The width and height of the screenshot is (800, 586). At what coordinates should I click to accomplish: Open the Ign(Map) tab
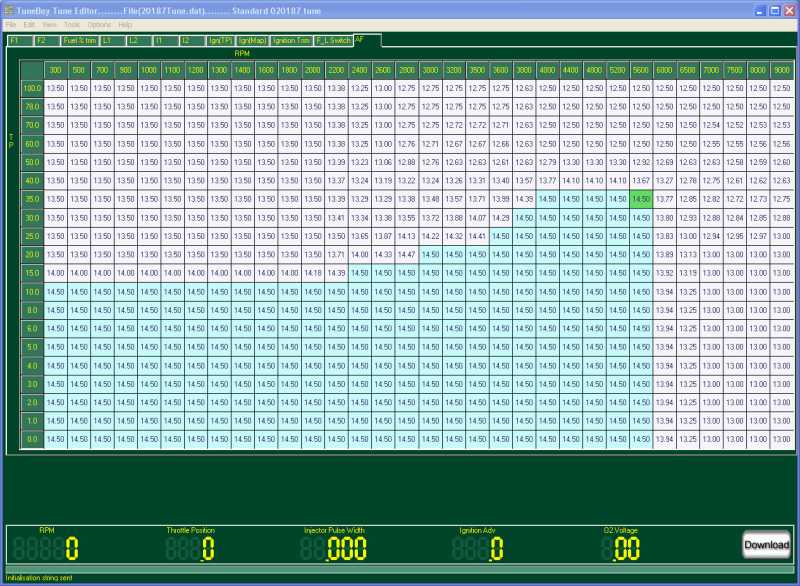[x=253, y=40]
